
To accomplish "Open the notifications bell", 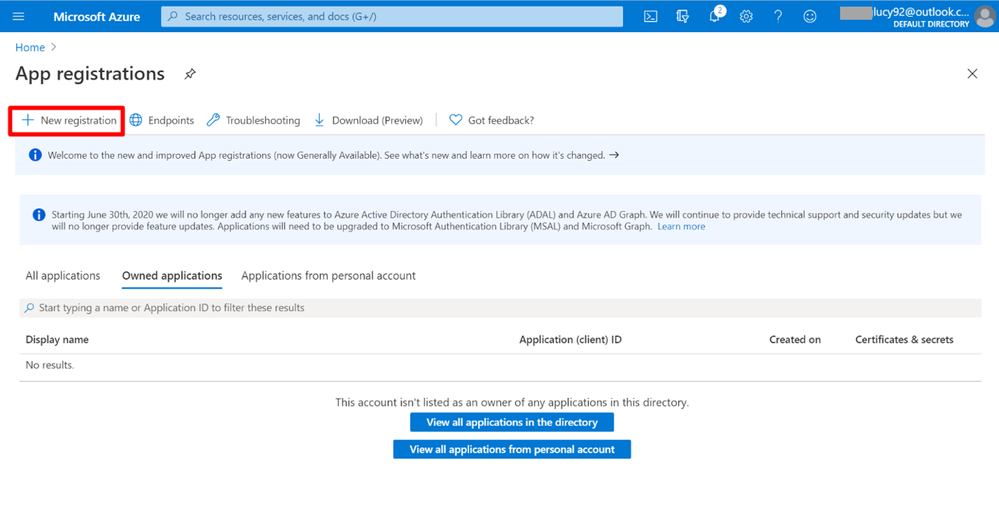I will (714, 17).
